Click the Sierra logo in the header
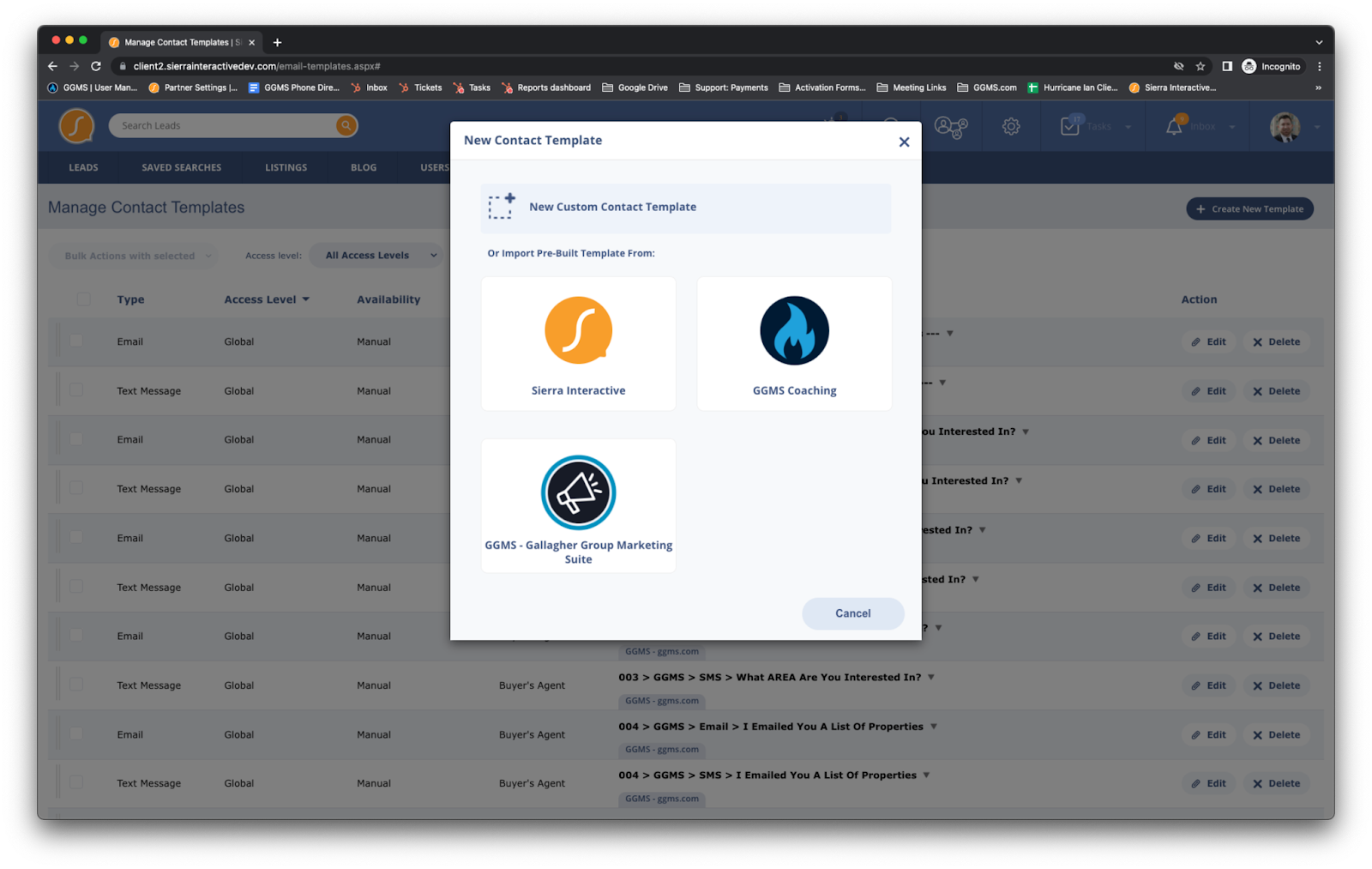Image resolution: width=1372 pixels, height=869 pixels. point(76,126)
